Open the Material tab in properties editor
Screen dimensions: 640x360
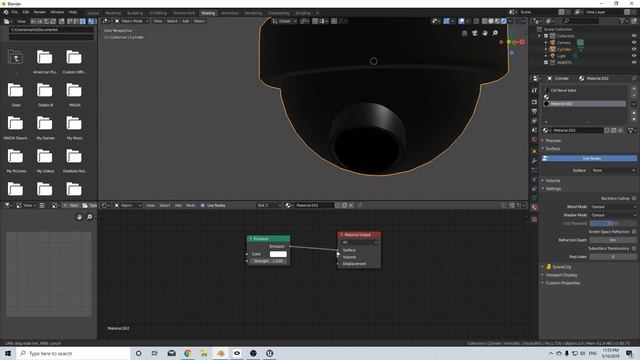pos(534,207)
